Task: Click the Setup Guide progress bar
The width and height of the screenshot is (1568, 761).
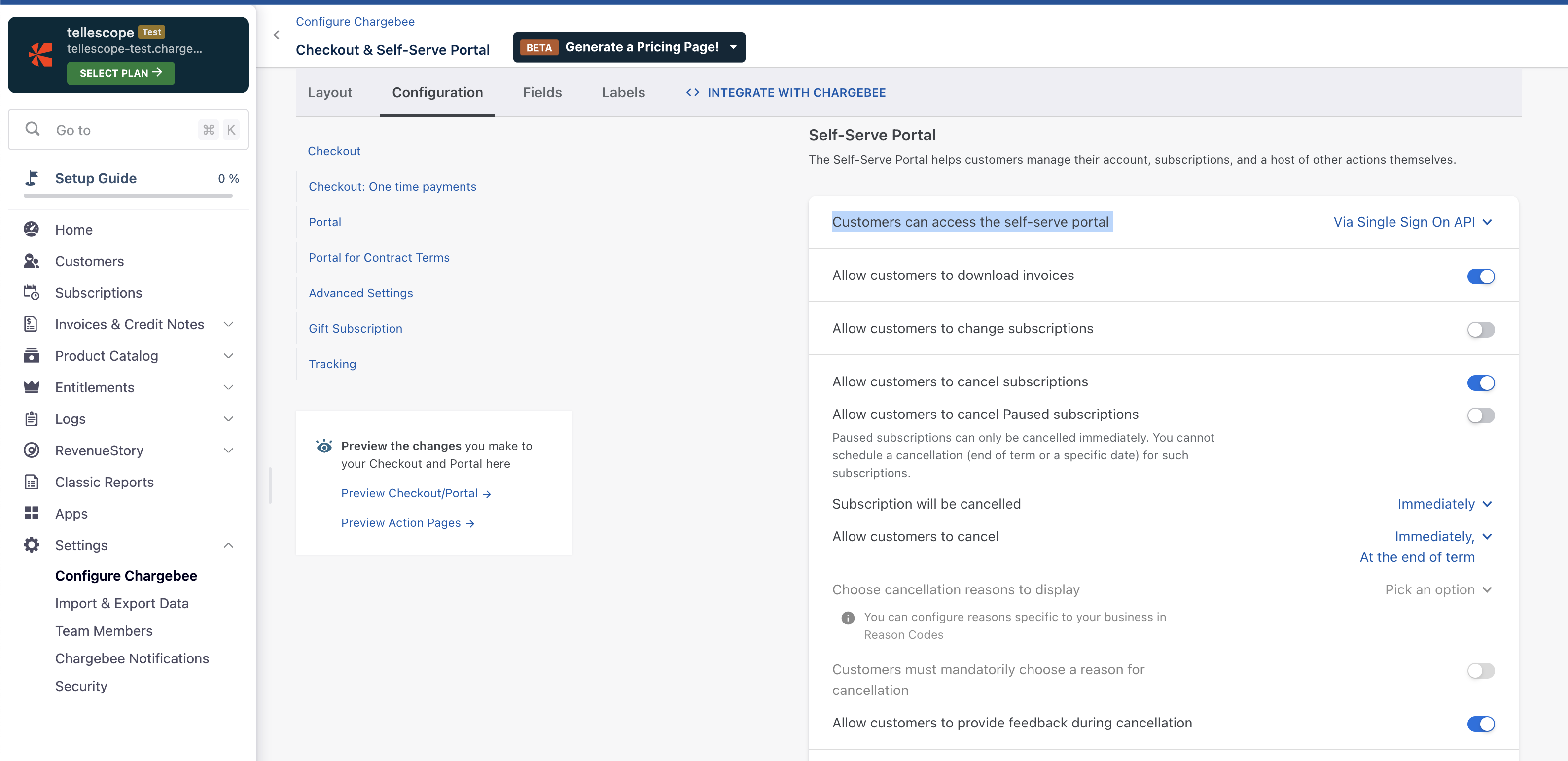Action: coord(128,196)
